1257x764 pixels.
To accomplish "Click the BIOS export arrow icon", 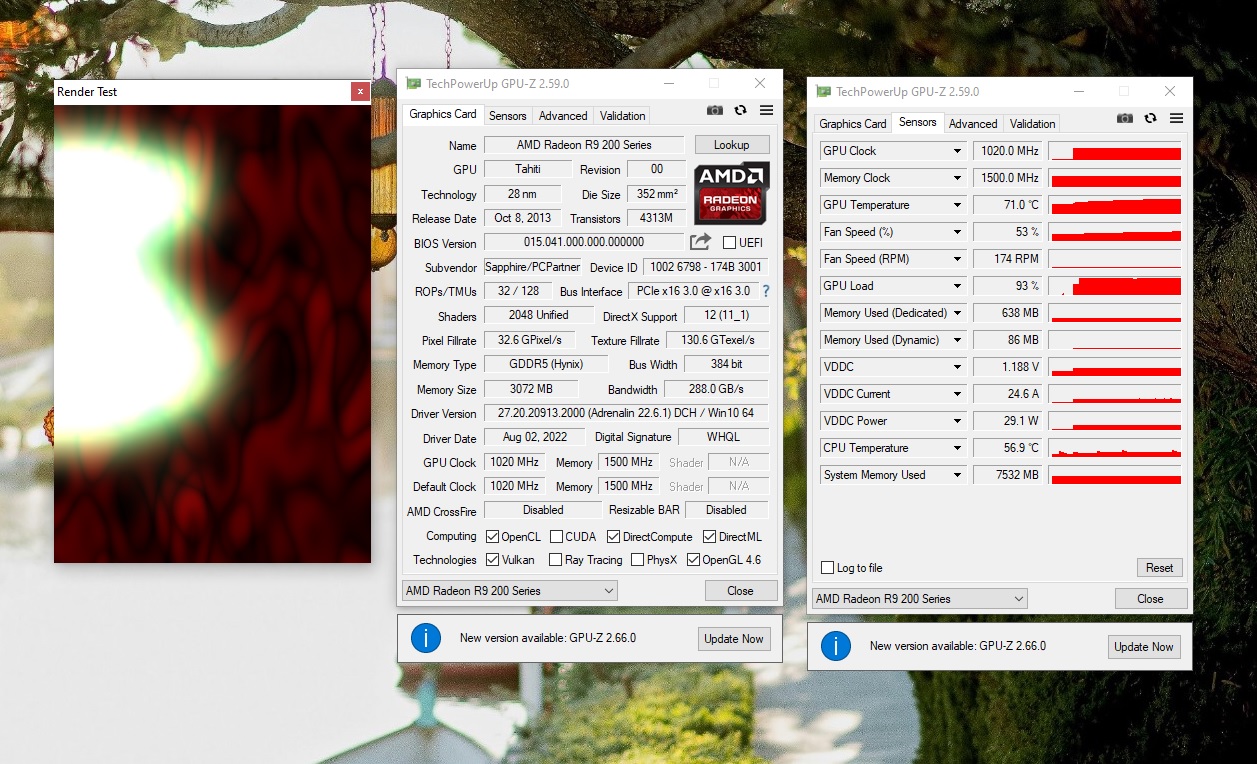I will click(x=700, y=242).
